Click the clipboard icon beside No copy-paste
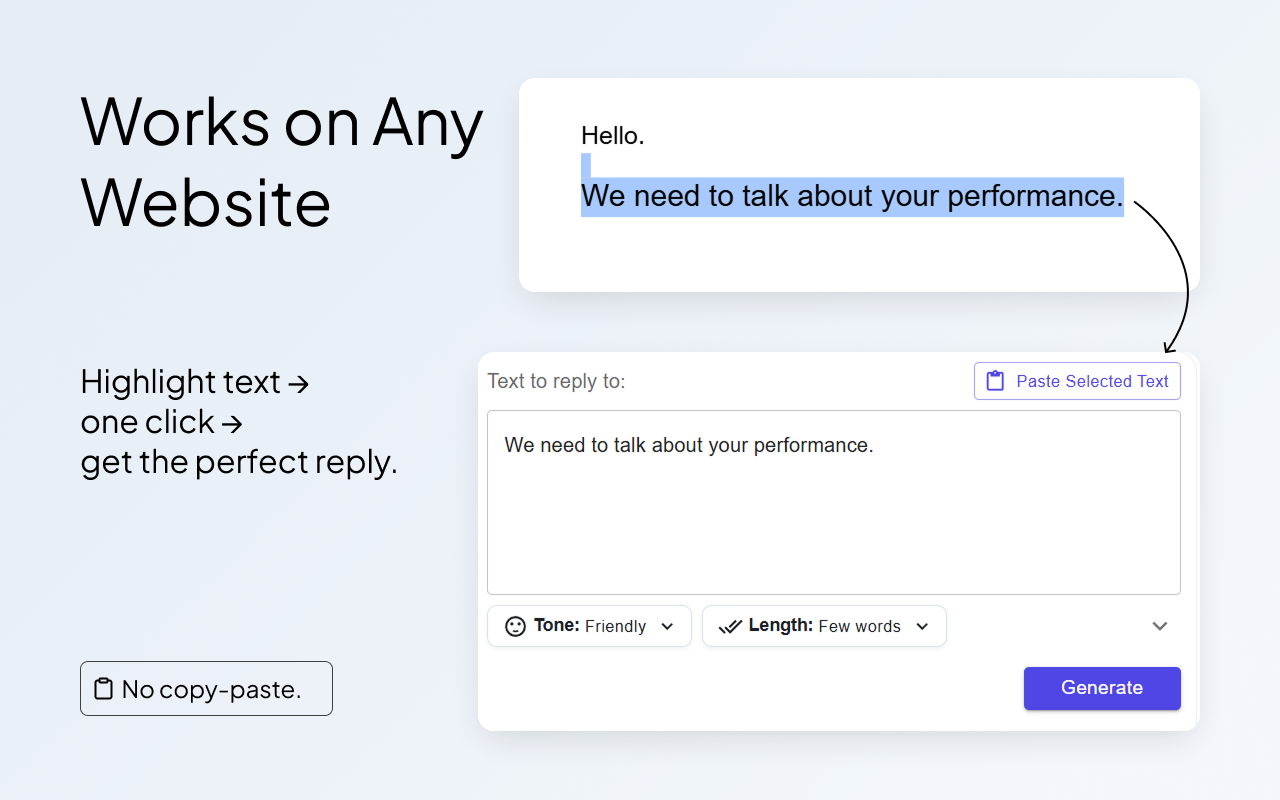Viewport: 1280px width, 800px height. point(103,688)
